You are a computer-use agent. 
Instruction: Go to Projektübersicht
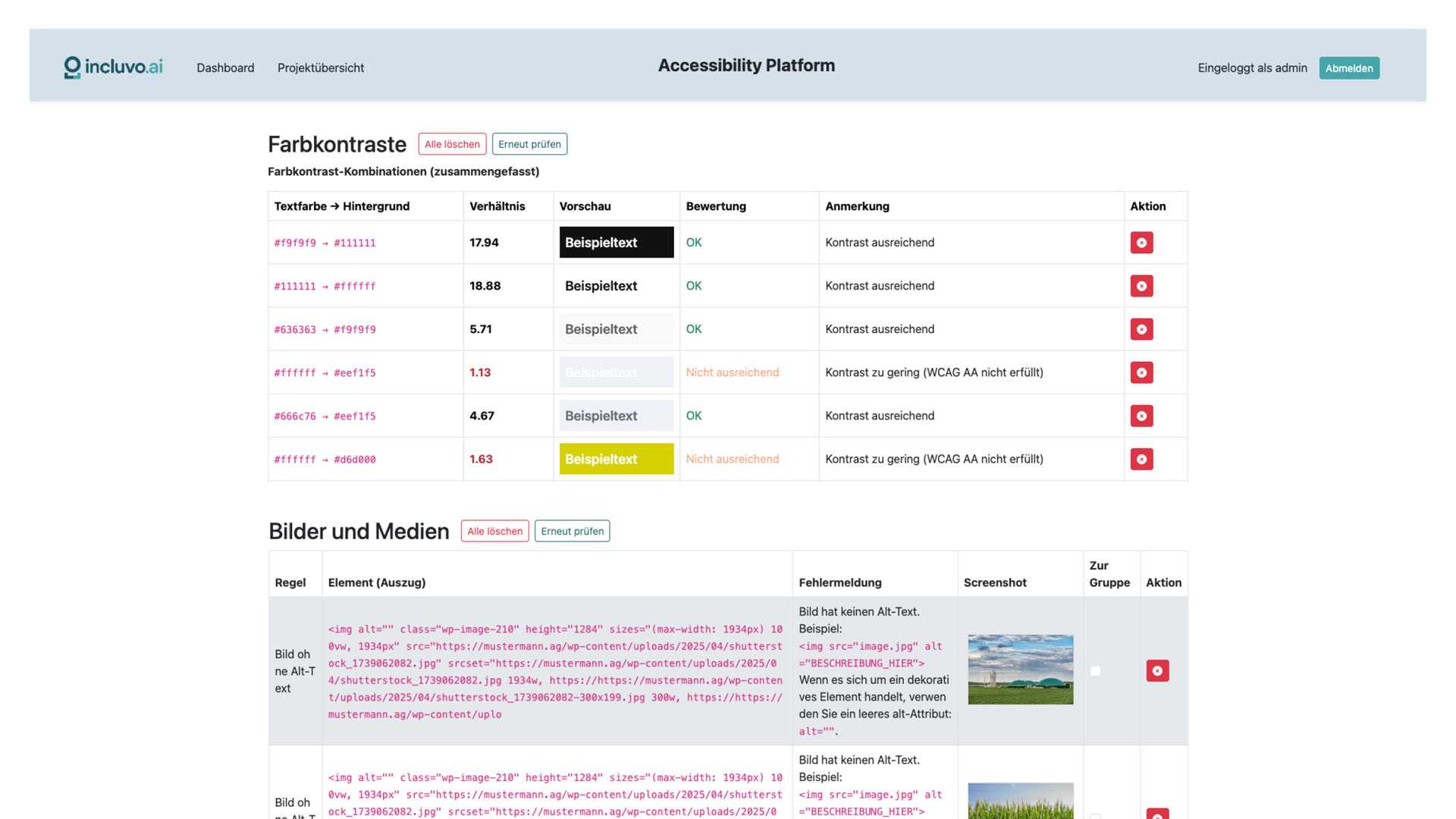click(320, 67)
